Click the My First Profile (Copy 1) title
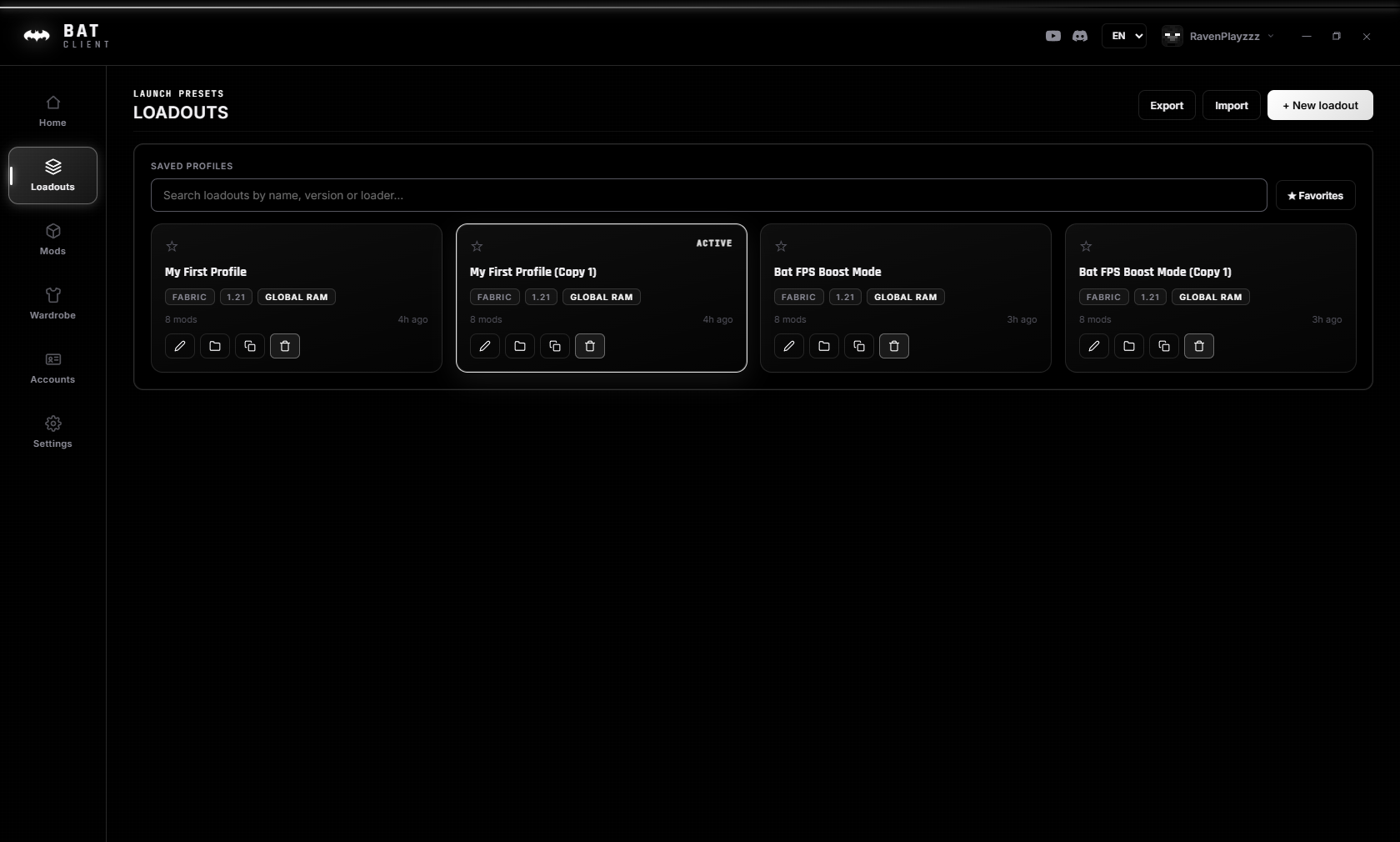Image resolution: width=1400 pixels, height=842 pixels. click(x=533, y=272)
